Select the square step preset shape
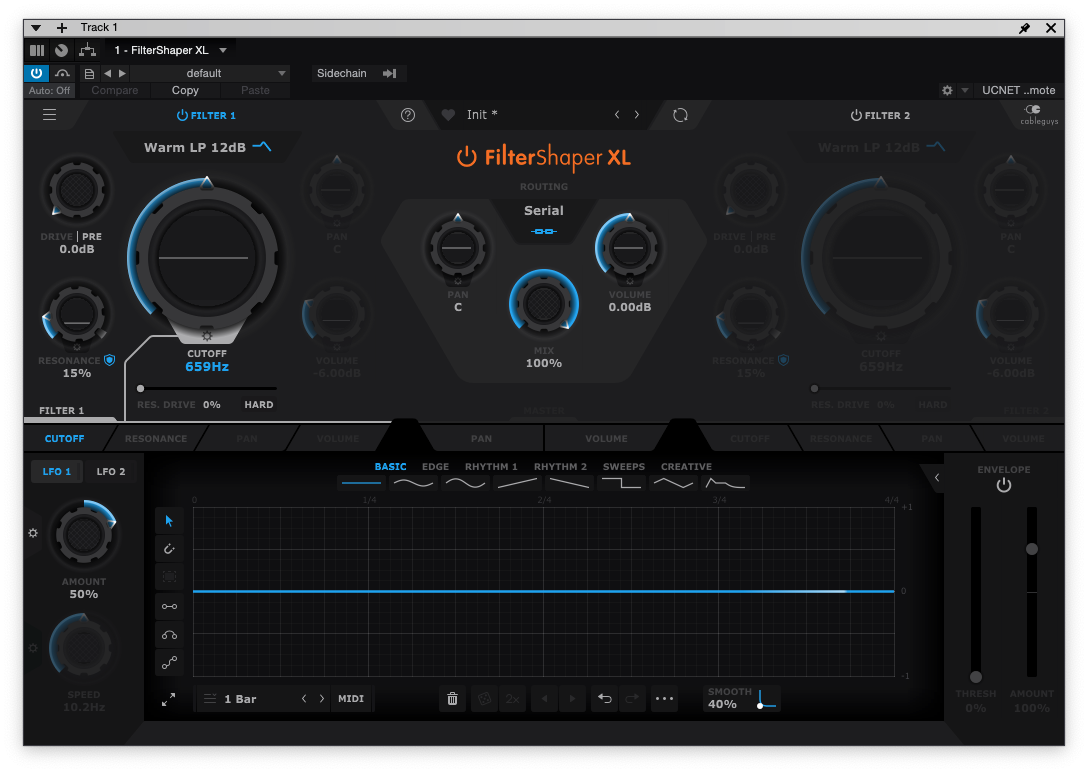 click(621, 483)
